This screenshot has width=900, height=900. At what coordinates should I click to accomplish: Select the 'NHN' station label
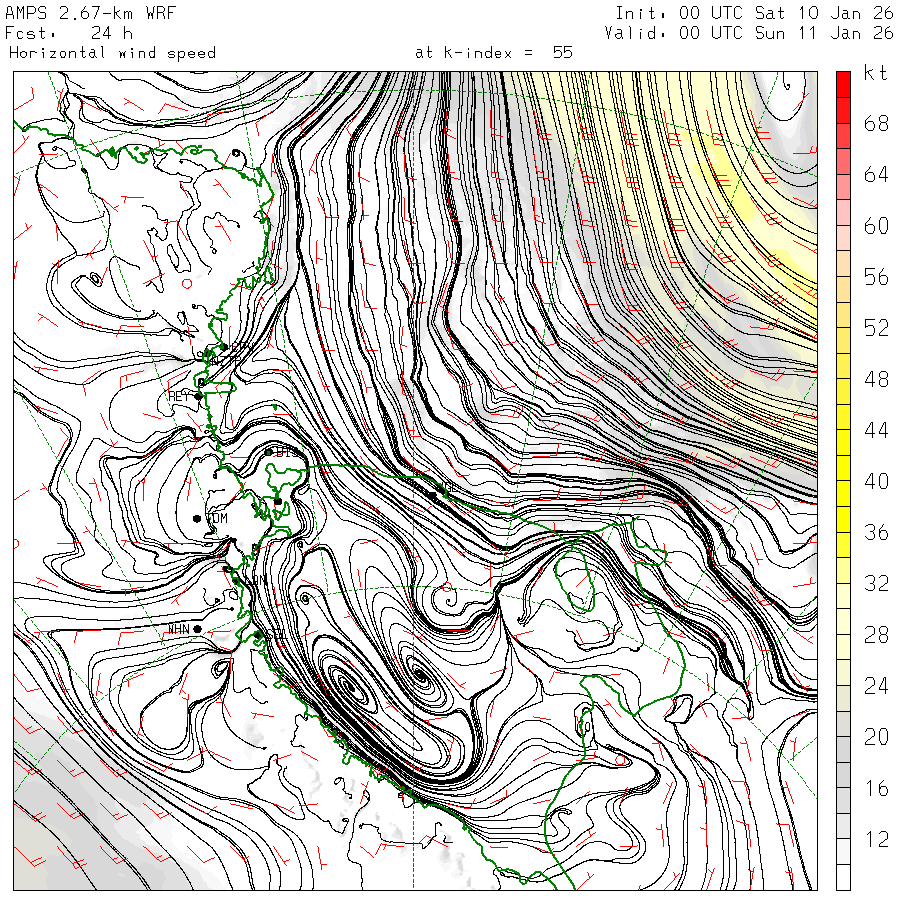pos(179,630)
